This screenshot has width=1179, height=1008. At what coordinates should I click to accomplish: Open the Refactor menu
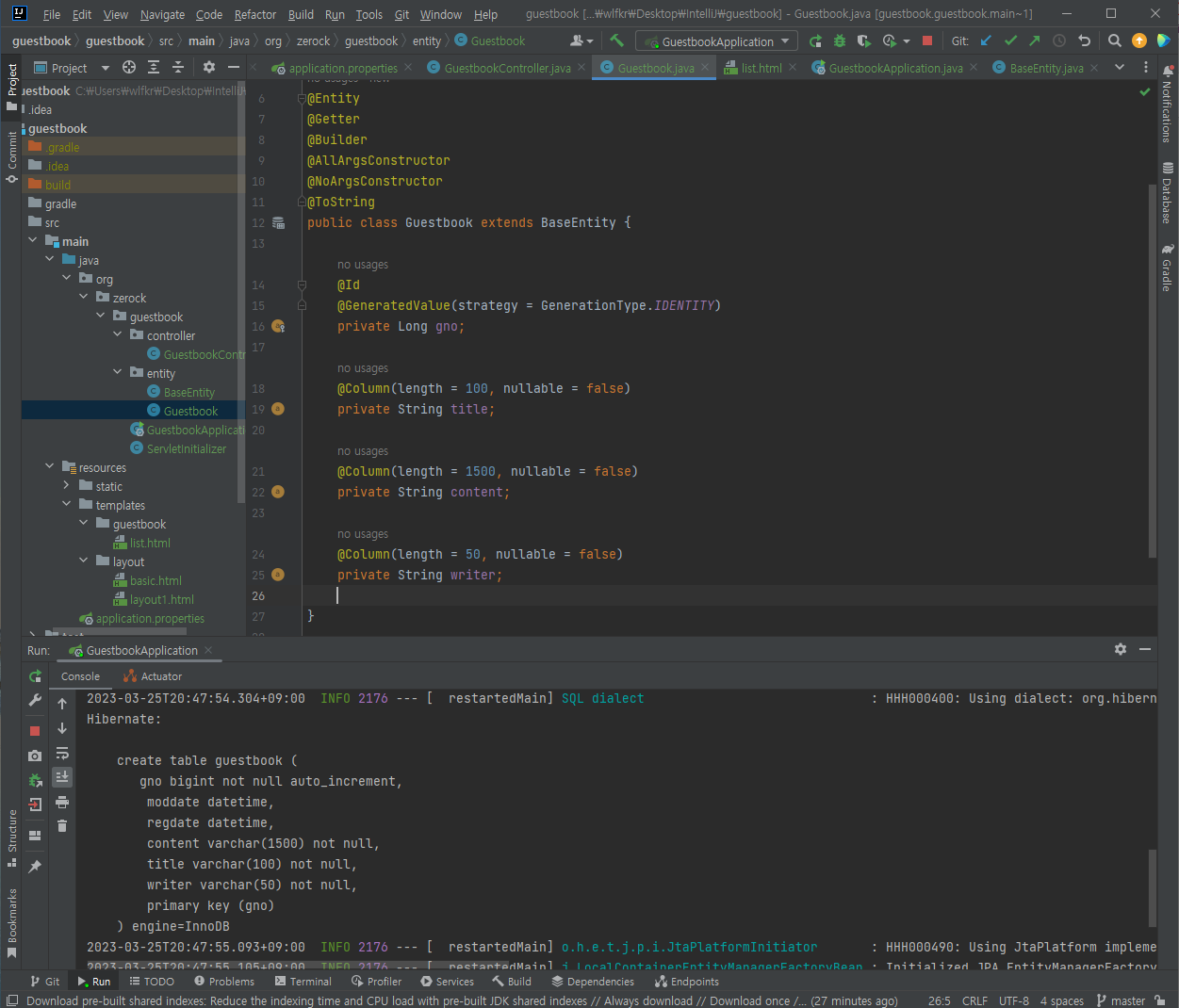(x=255, y=14)
